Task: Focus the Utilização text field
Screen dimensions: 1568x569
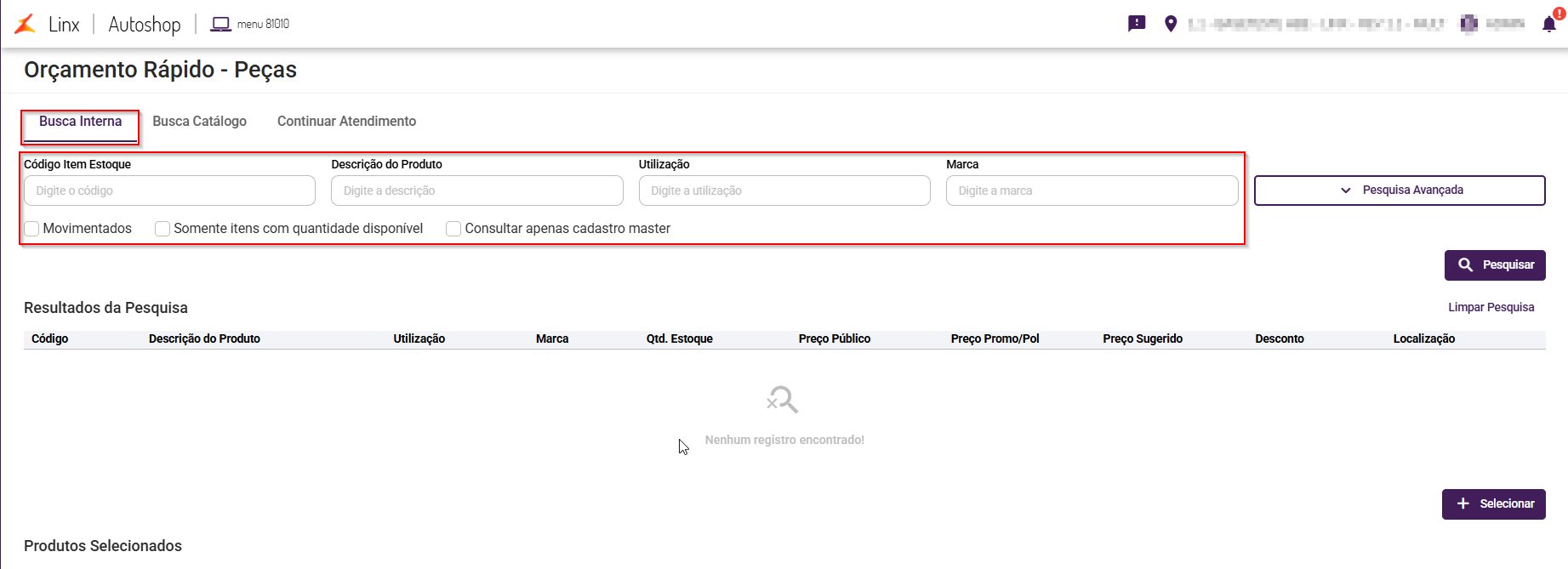Action: click(x=784, y=191)
